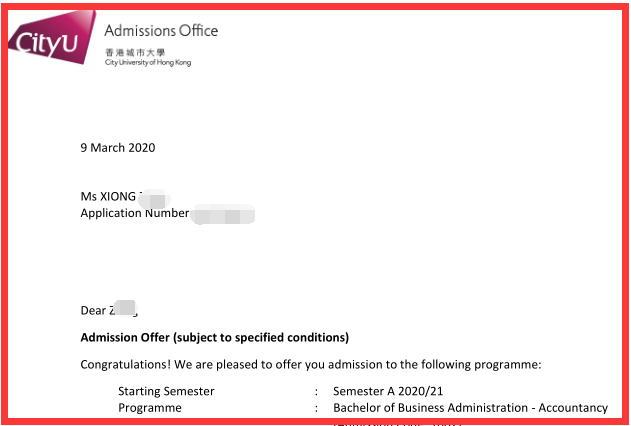Viewport: 631px width, 426px height.
Task: Click the blurred name in the salutation
Action: [123, 310]
